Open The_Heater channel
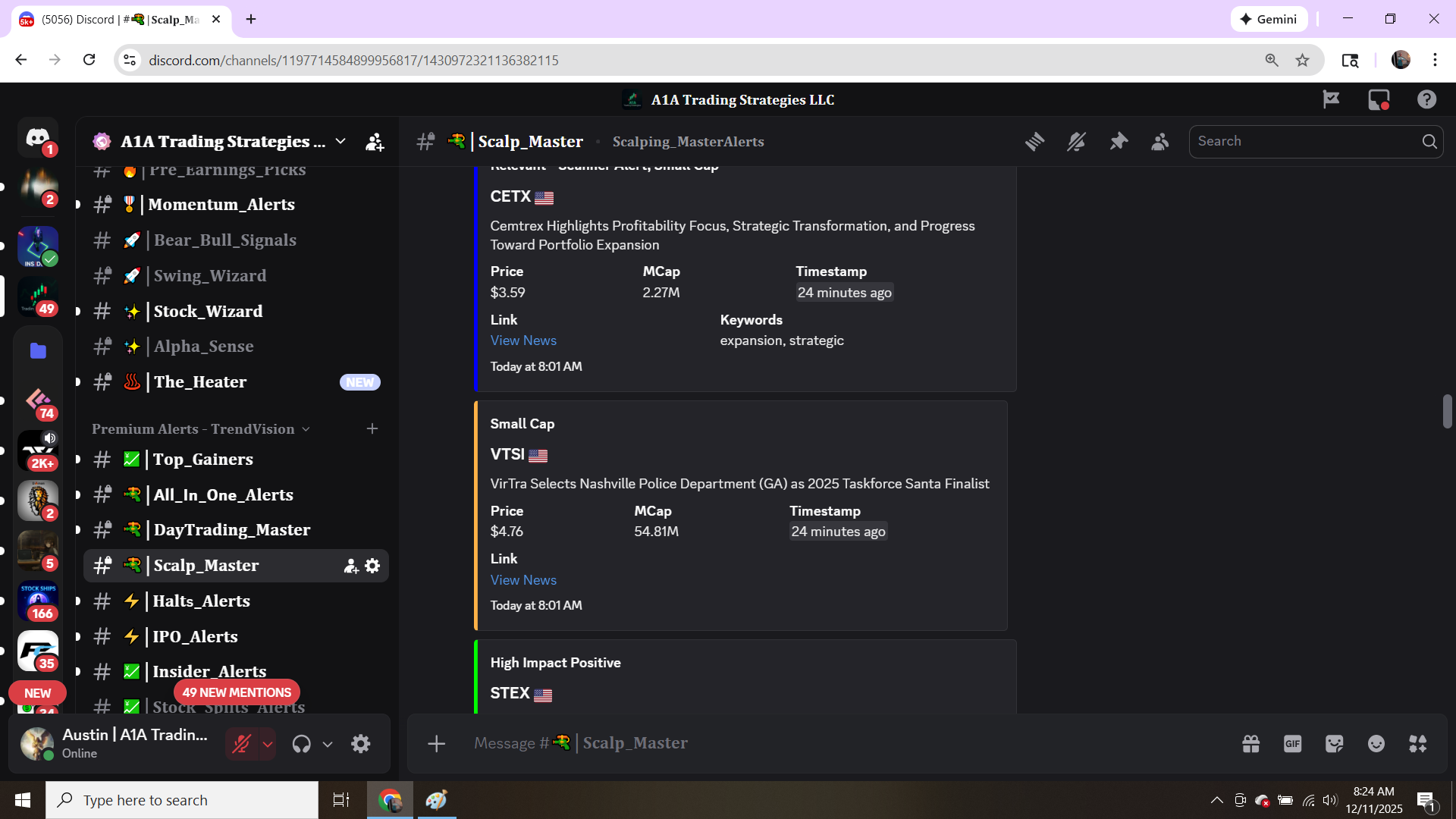Image resolution: width=1456 pixels, height=819 pixels. click(x=236, y=382)
